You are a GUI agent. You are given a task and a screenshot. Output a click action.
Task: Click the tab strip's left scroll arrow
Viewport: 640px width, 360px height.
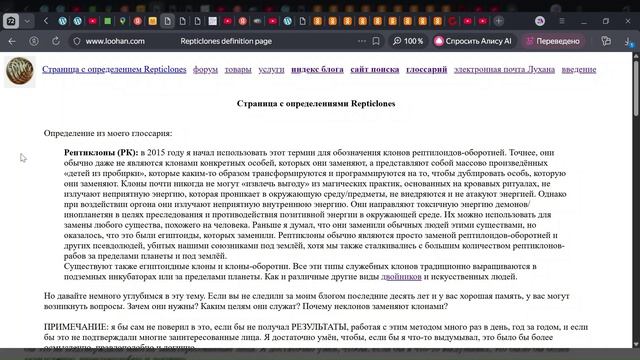[x=46, y=21]
